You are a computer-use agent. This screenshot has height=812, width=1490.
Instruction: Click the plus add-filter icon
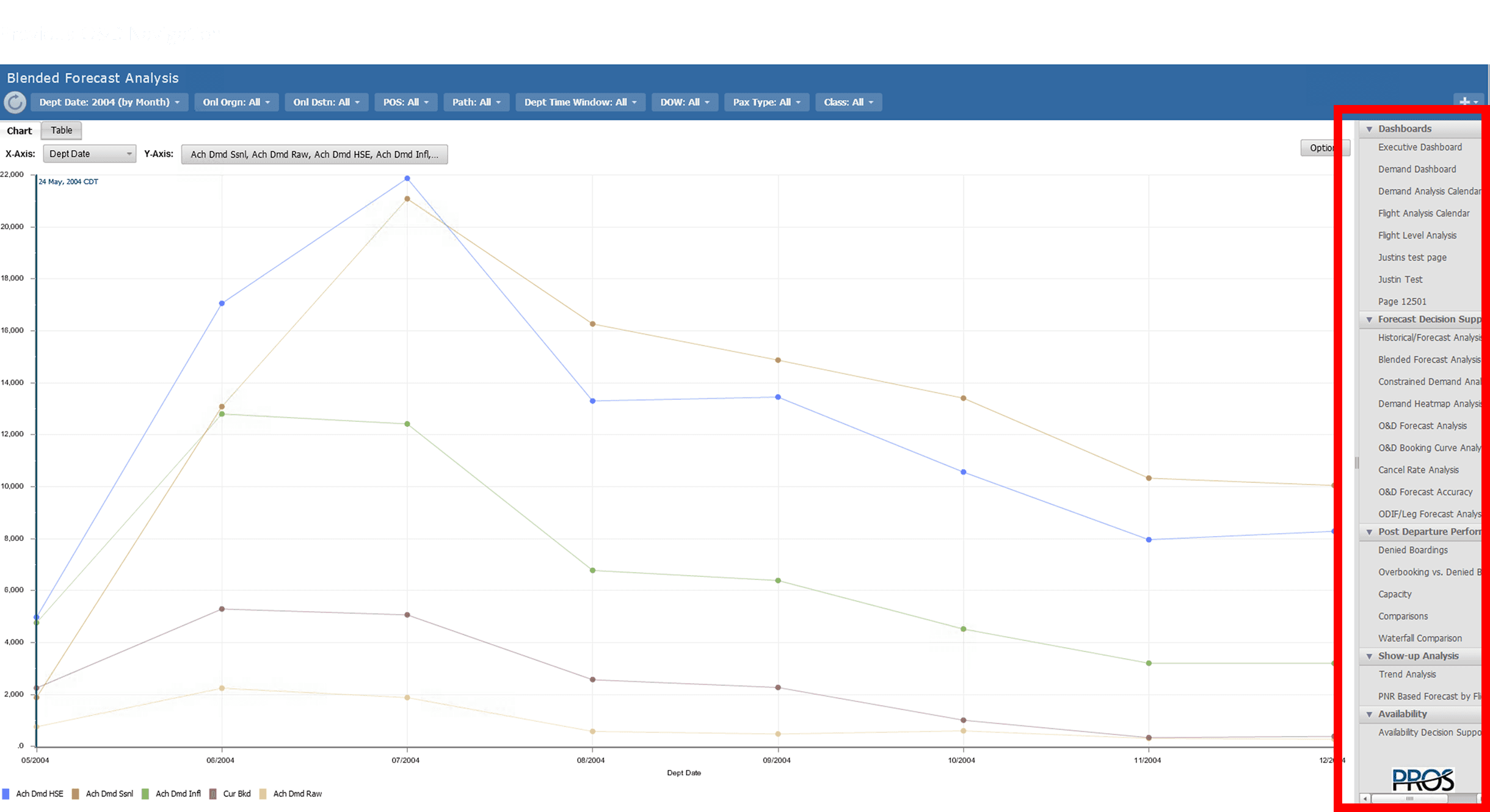click(x=1464, y=102)
